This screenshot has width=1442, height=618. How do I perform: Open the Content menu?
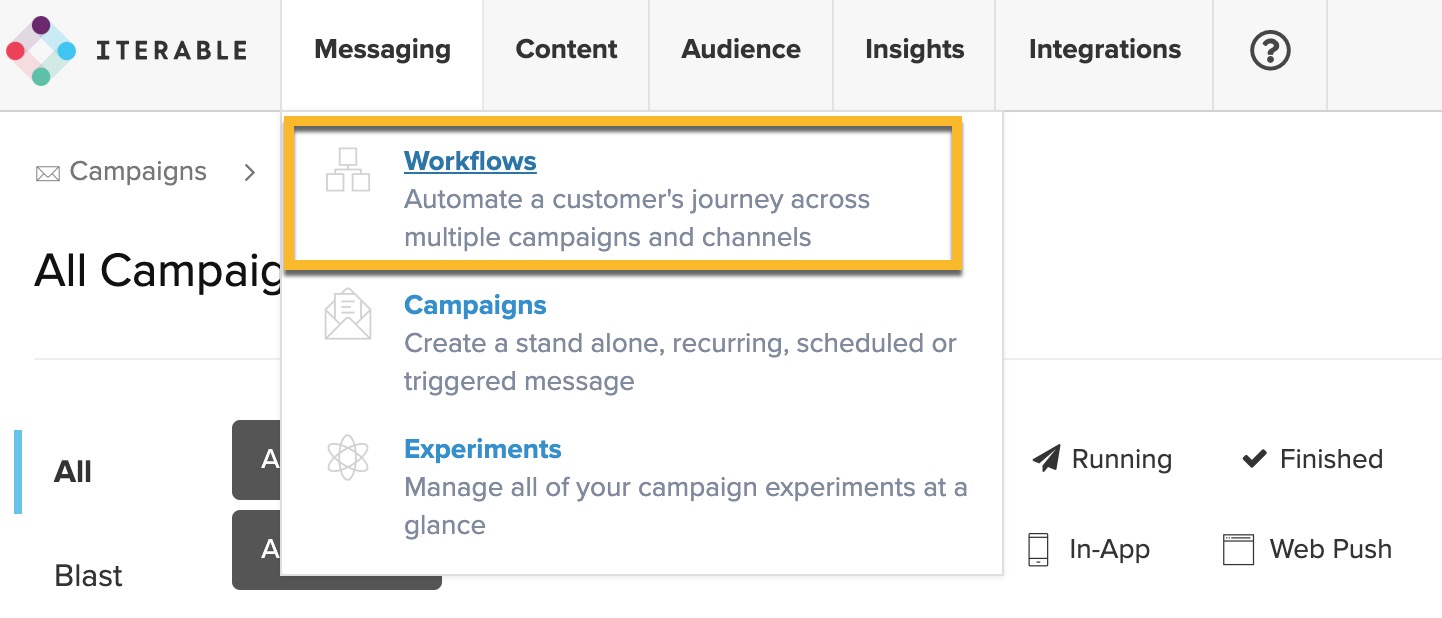566,50
